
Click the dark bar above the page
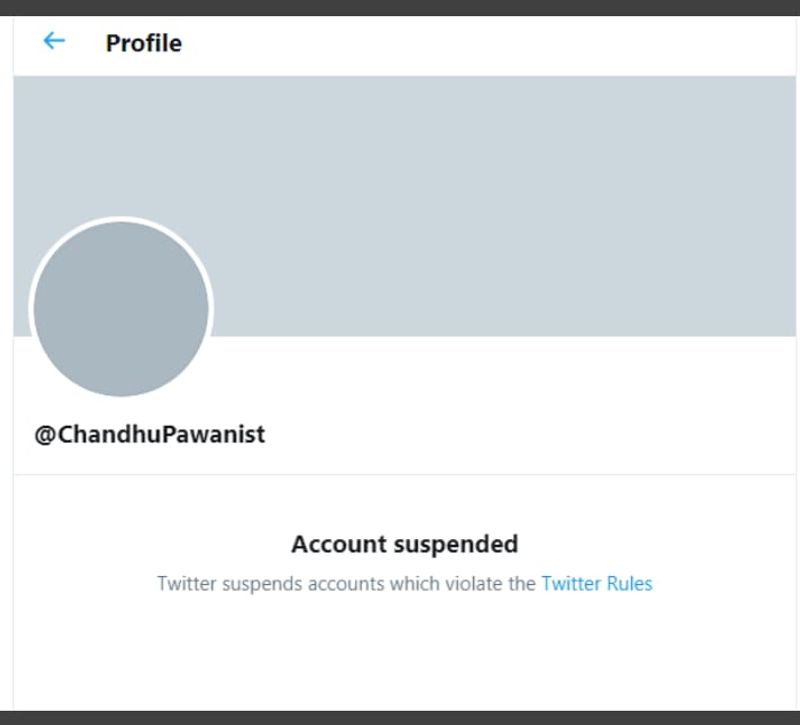[x=400, y=7]
